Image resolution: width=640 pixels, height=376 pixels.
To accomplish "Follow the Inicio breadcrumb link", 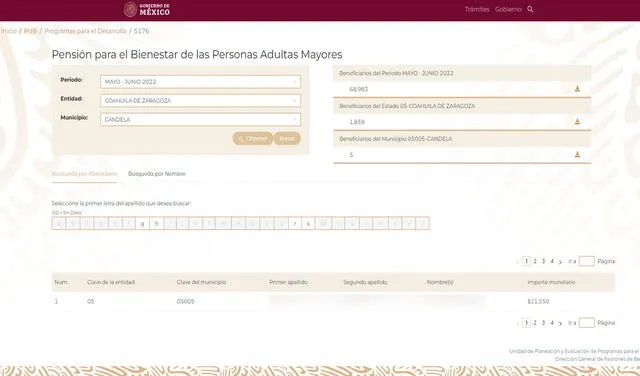I will (x=9, y=31).
